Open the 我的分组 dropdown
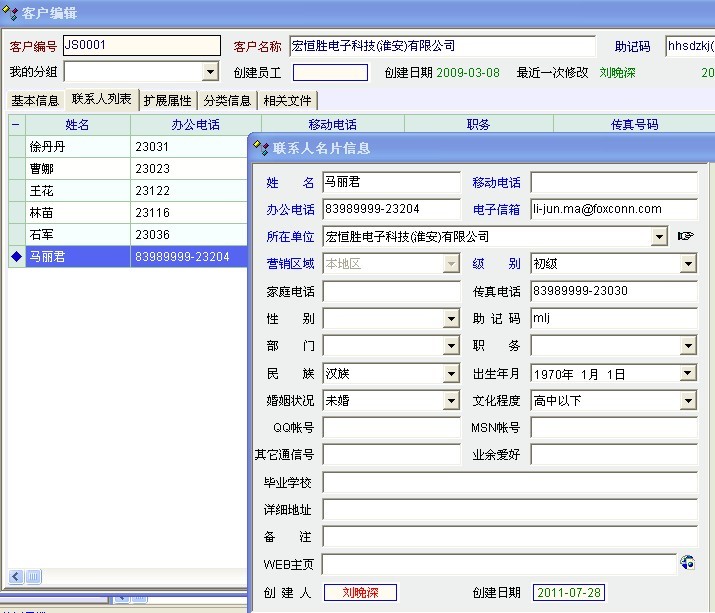 (x=210, y=72)
